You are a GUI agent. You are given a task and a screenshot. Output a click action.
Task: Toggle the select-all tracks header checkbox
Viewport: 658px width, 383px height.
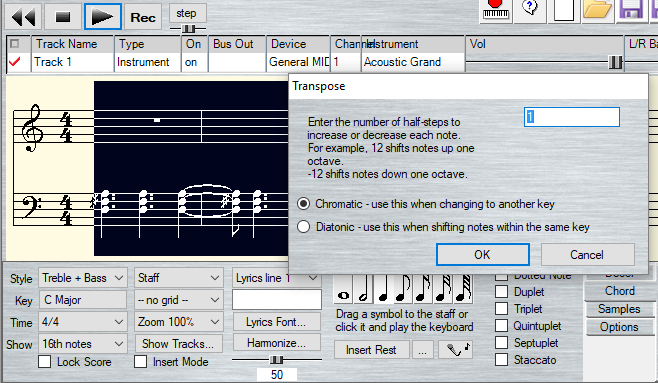point(15,44)
